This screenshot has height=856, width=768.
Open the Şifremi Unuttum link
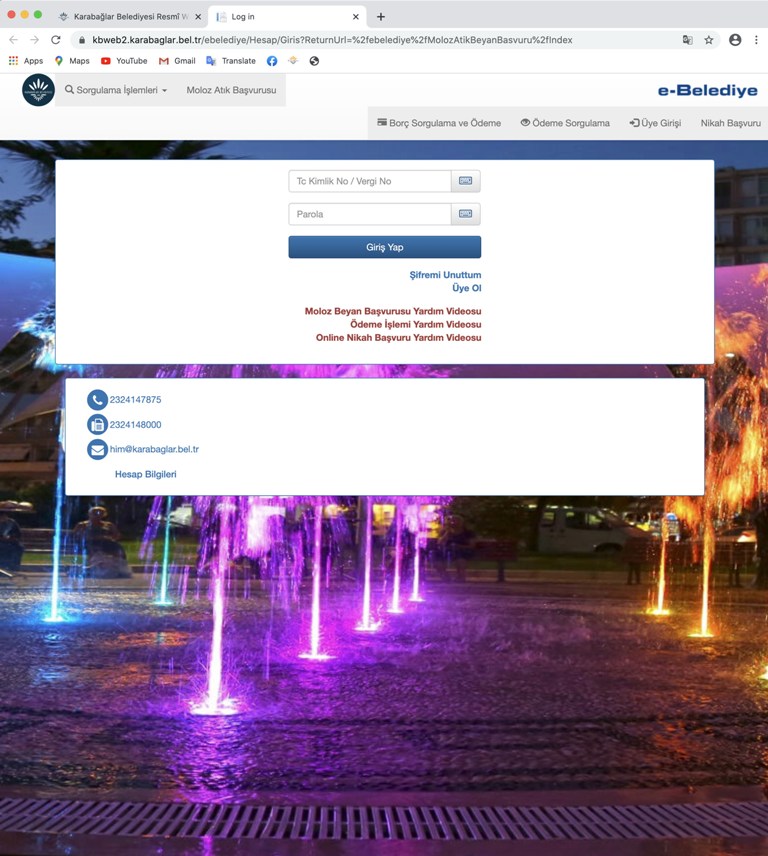pyautogui.click(x=445, y=275)
